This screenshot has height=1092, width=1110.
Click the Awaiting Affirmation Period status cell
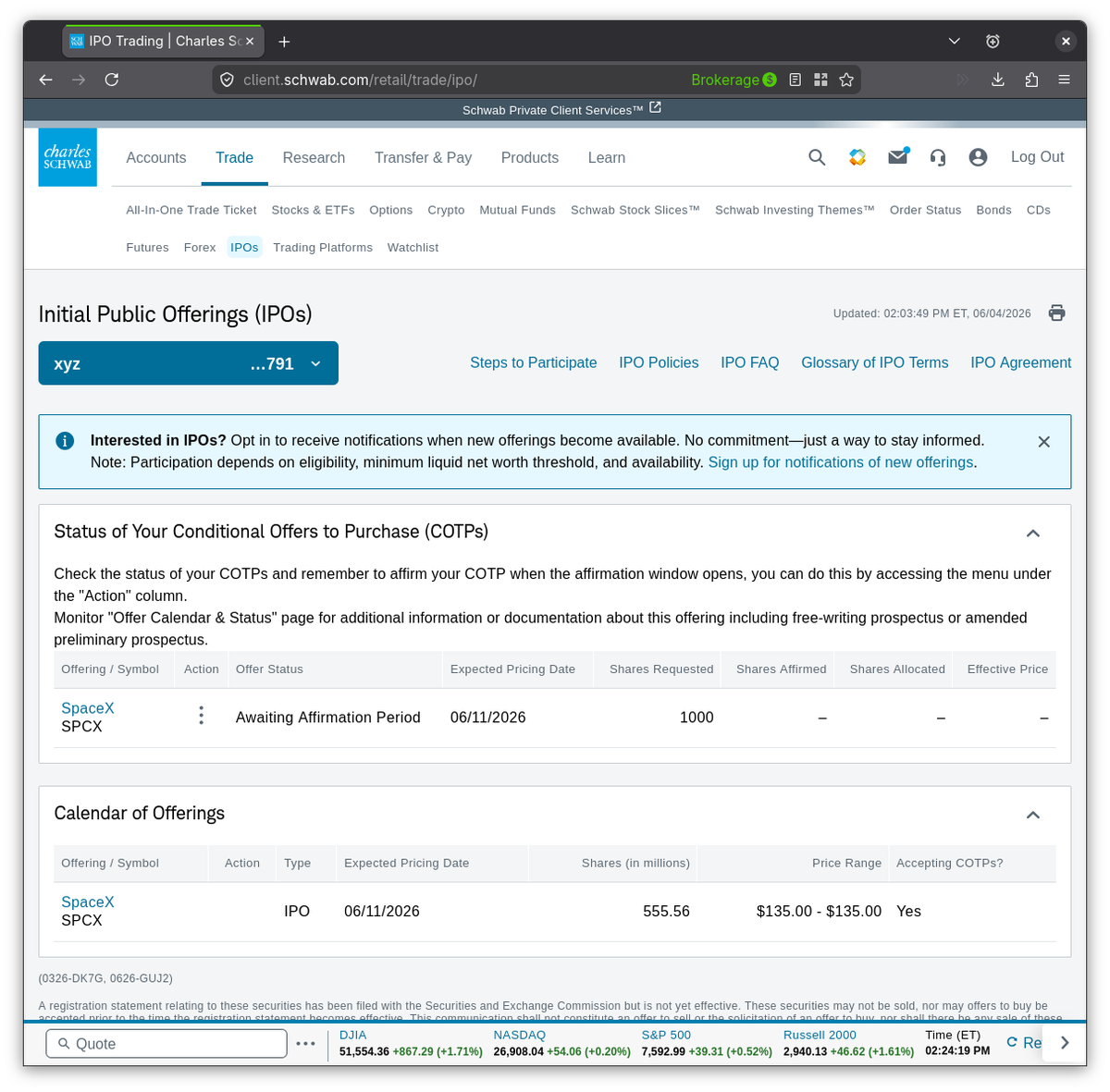click(328, 718)
